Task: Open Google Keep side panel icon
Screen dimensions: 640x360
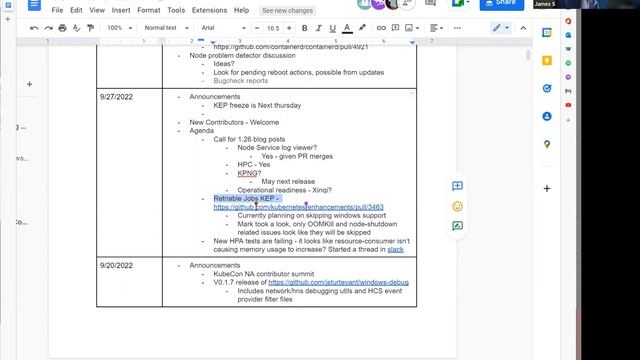Action: [x=547, y=61]
